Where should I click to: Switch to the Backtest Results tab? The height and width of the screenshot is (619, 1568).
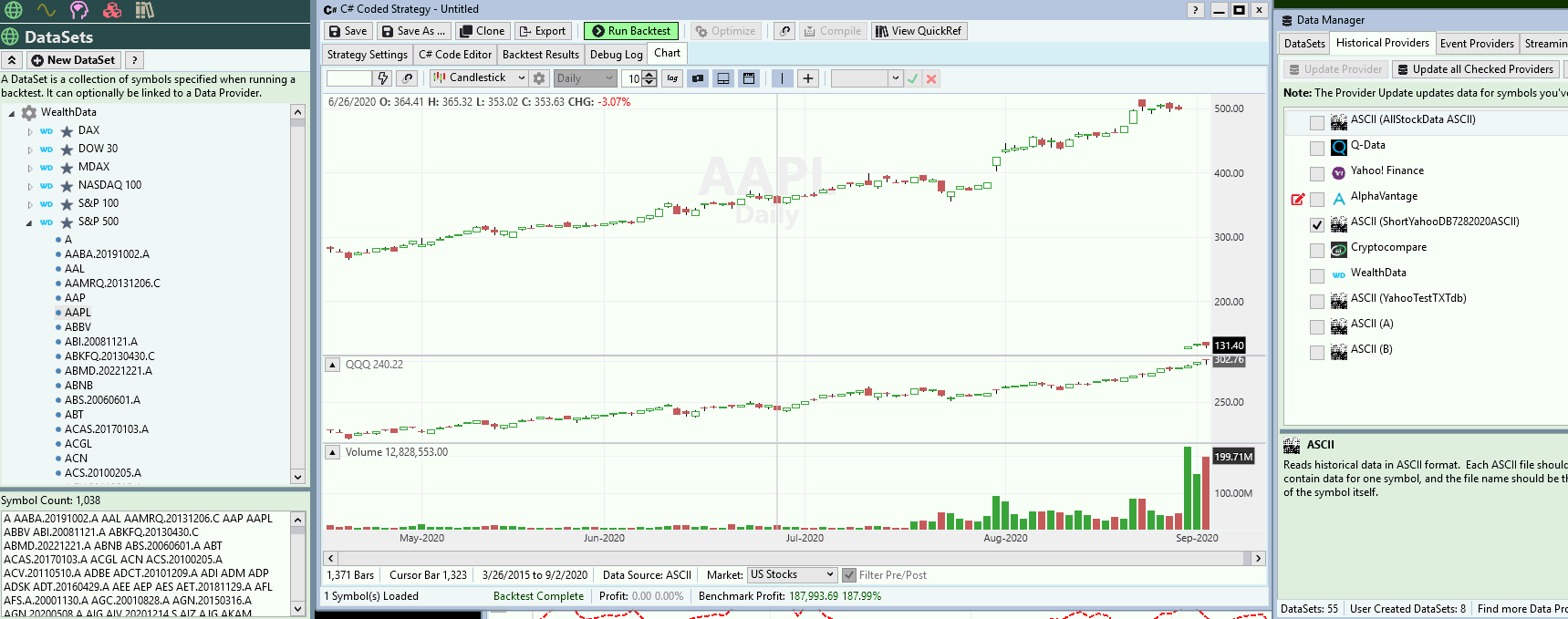(541, 55)
